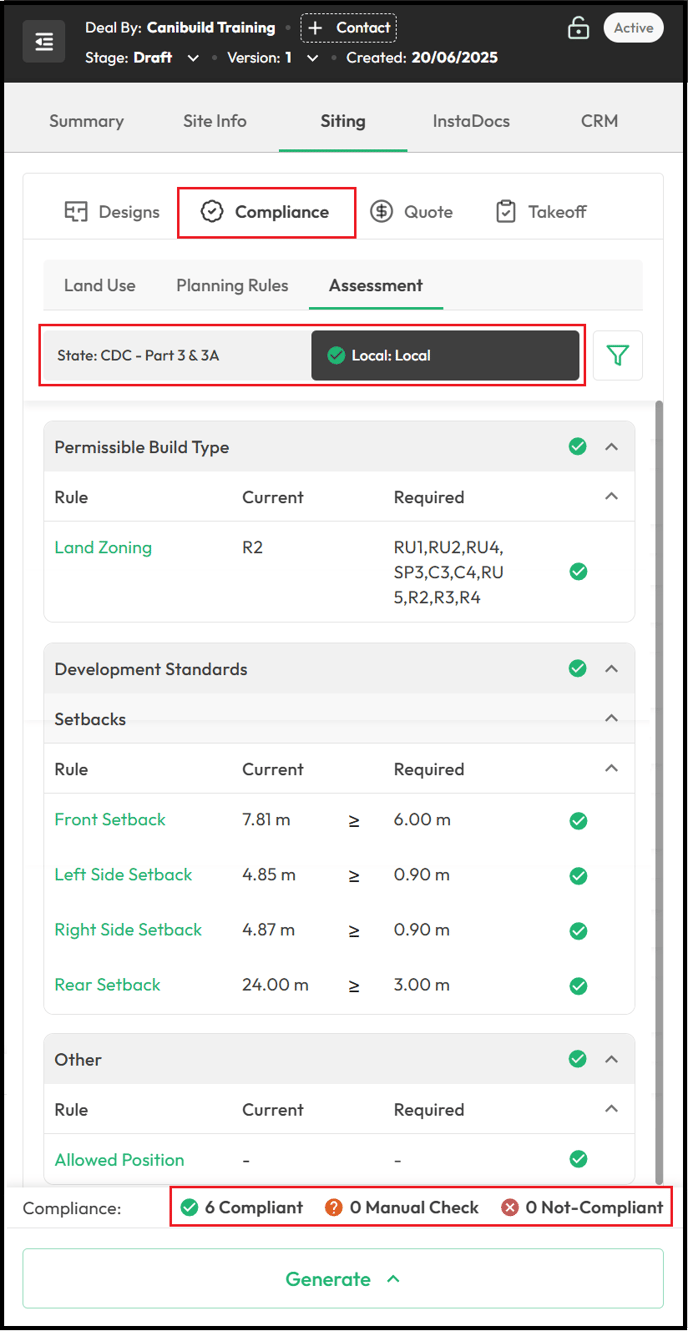This screenshot has width=688, height=1331.
Task: Click the Canibuild Training deal name
Action: pos(211,28)
